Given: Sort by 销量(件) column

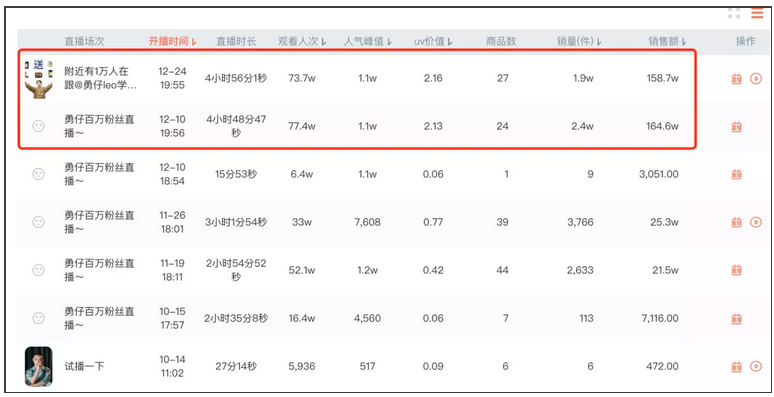Looking at the screenshot, I should tap(579, 41).
